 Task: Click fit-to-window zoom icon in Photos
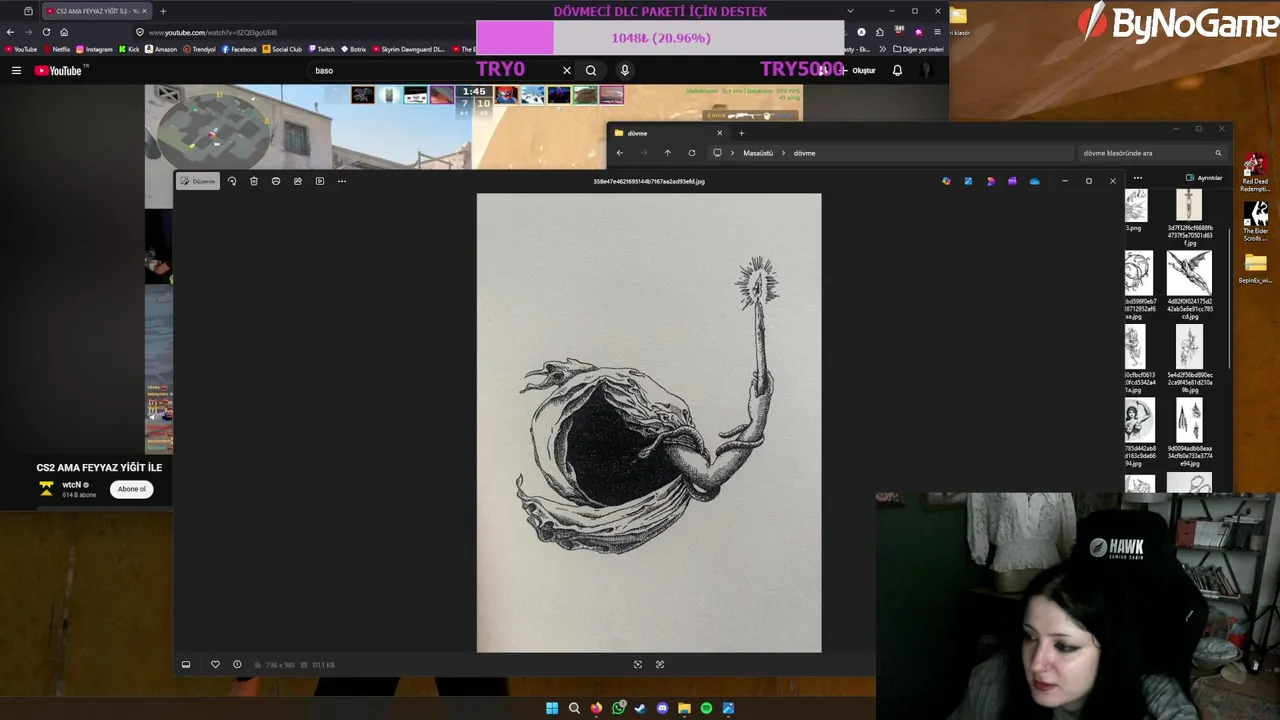click(x=638, y=664)
